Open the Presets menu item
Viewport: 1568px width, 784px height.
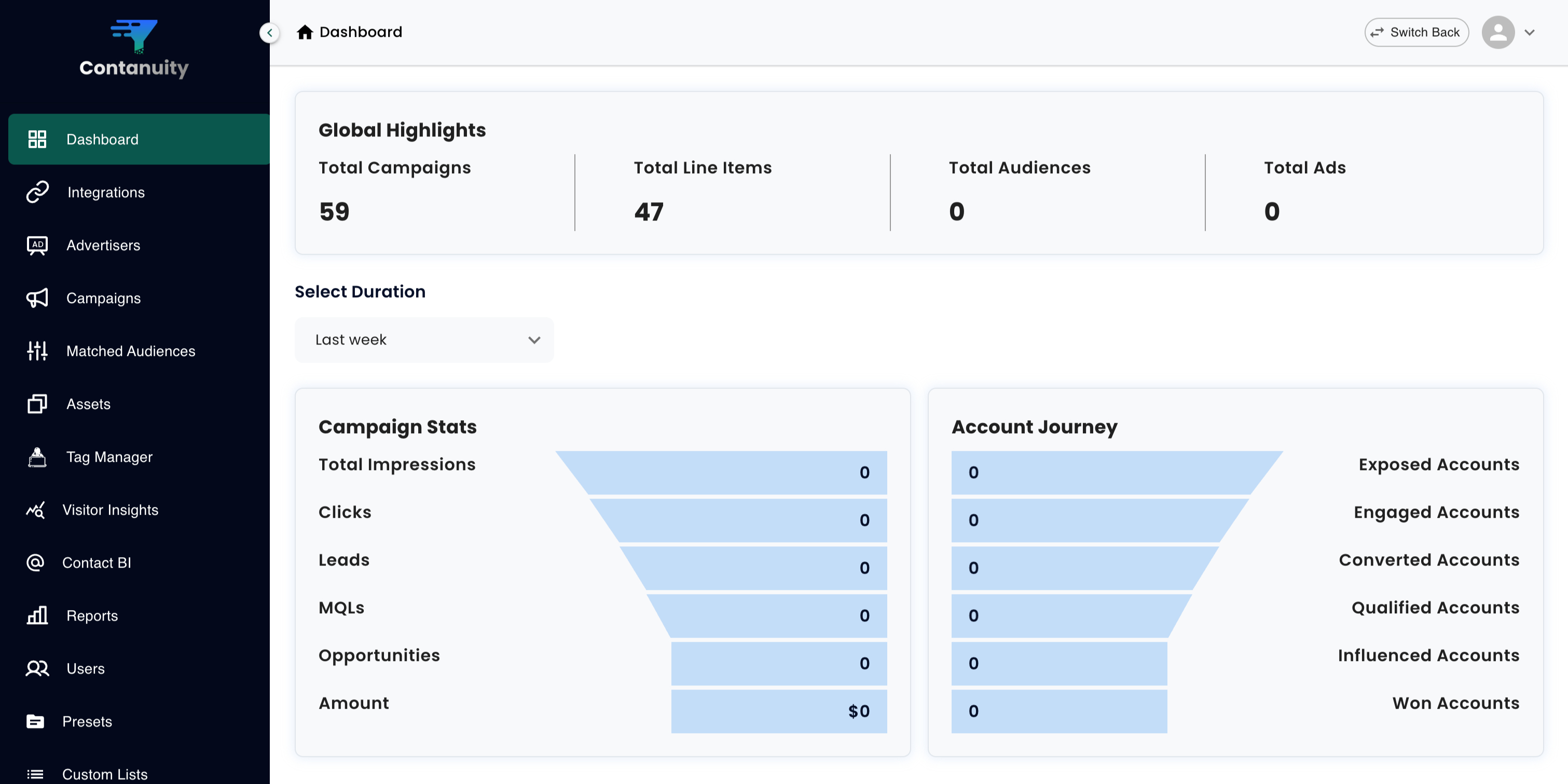point(87,721)
